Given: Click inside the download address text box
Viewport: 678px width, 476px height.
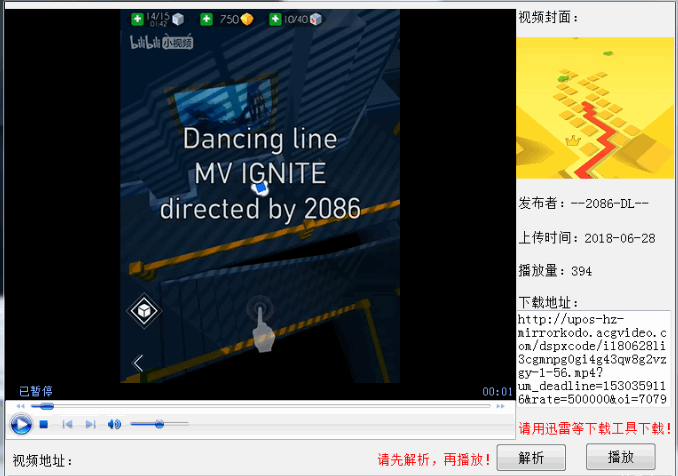Looking at the screenshot, I should pos(593,358).
